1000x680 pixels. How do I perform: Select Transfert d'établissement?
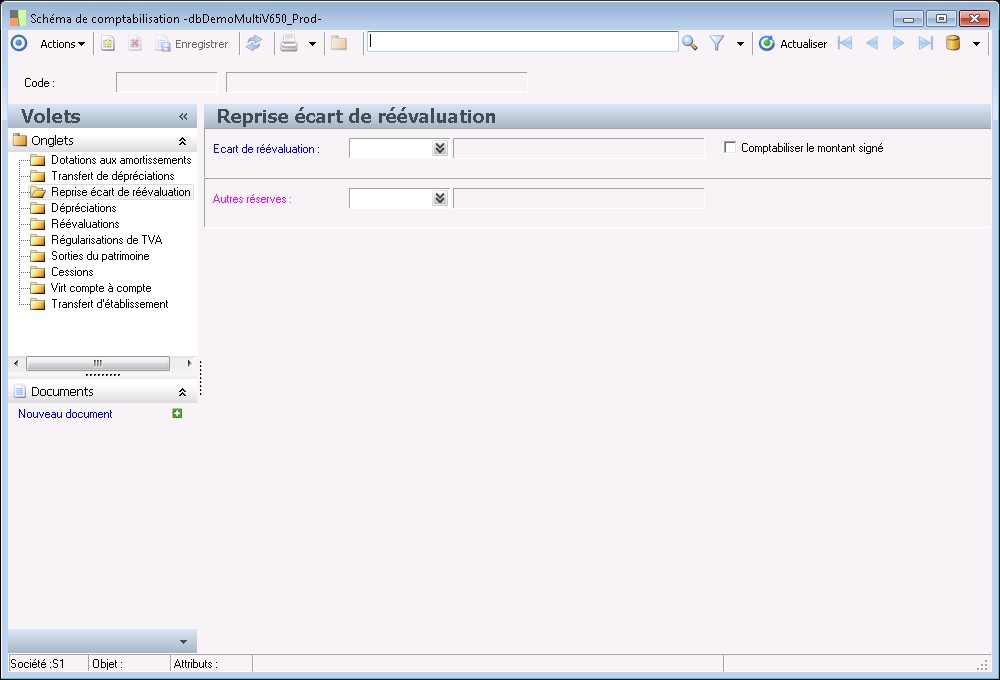tap(110, 304)
